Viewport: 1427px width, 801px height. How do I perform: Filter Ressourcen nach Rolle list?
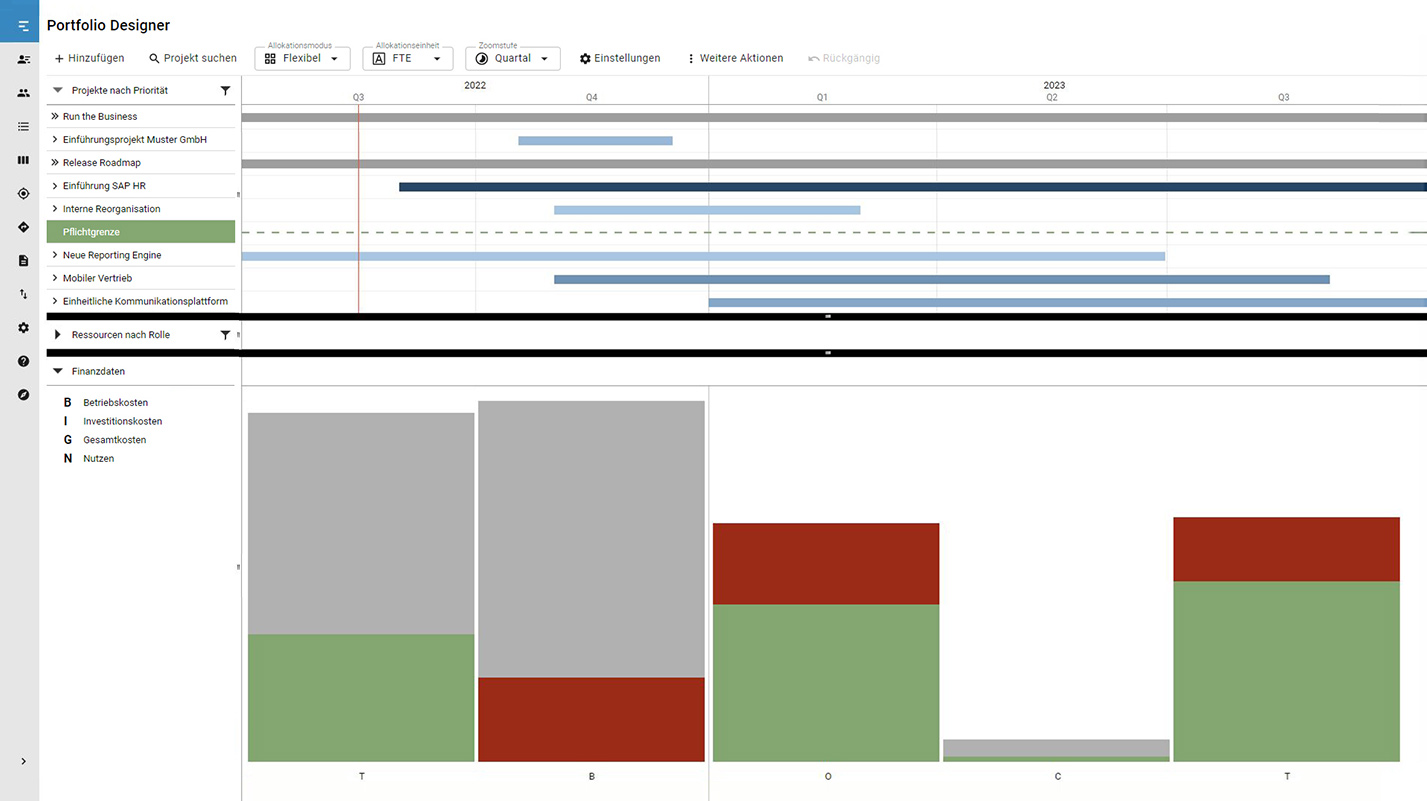(x=225, y=335)
